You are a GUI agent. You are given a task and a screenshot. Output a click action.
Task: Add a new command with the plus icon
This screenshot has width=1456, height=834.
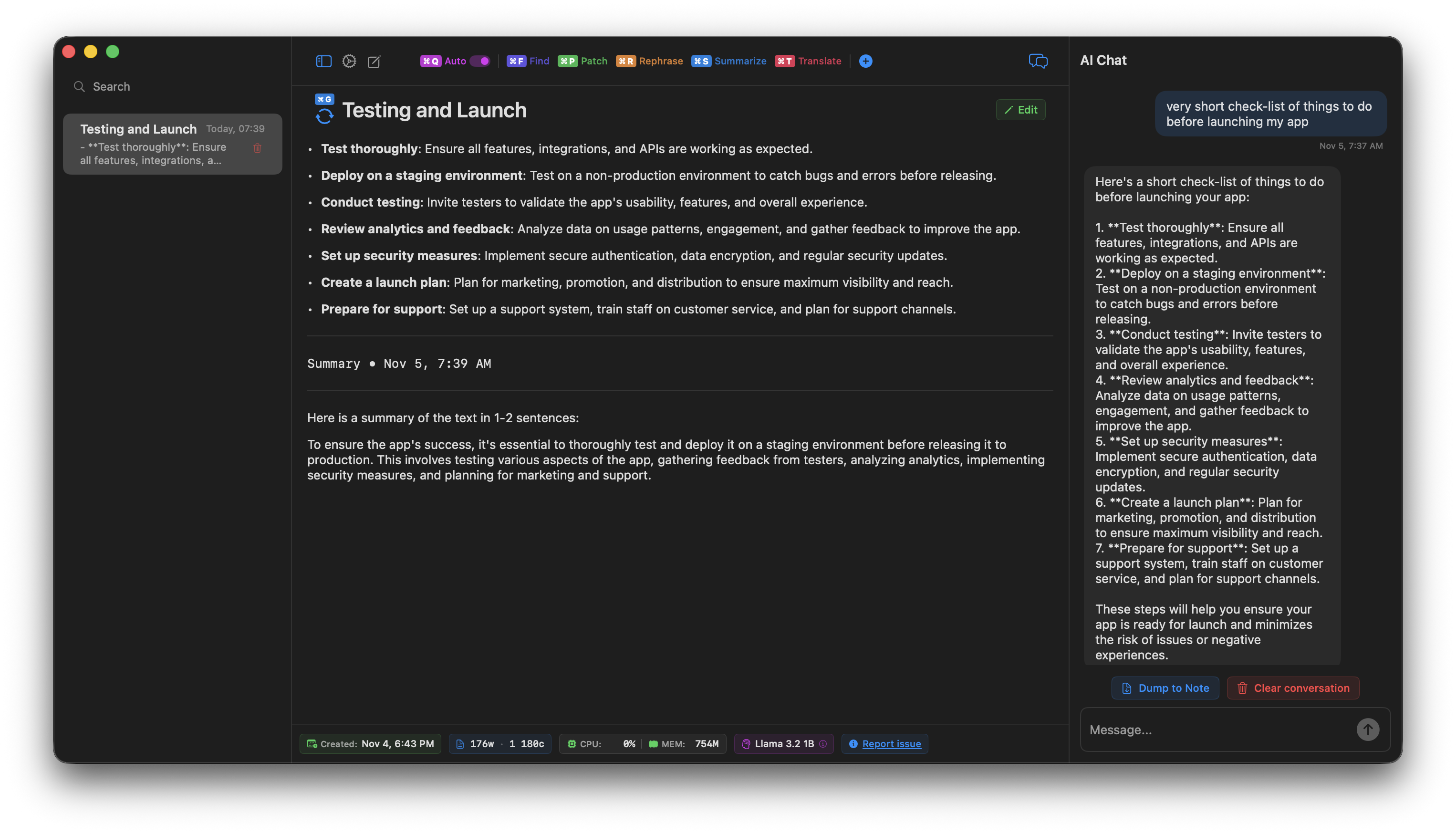click(x=865, y=61)
